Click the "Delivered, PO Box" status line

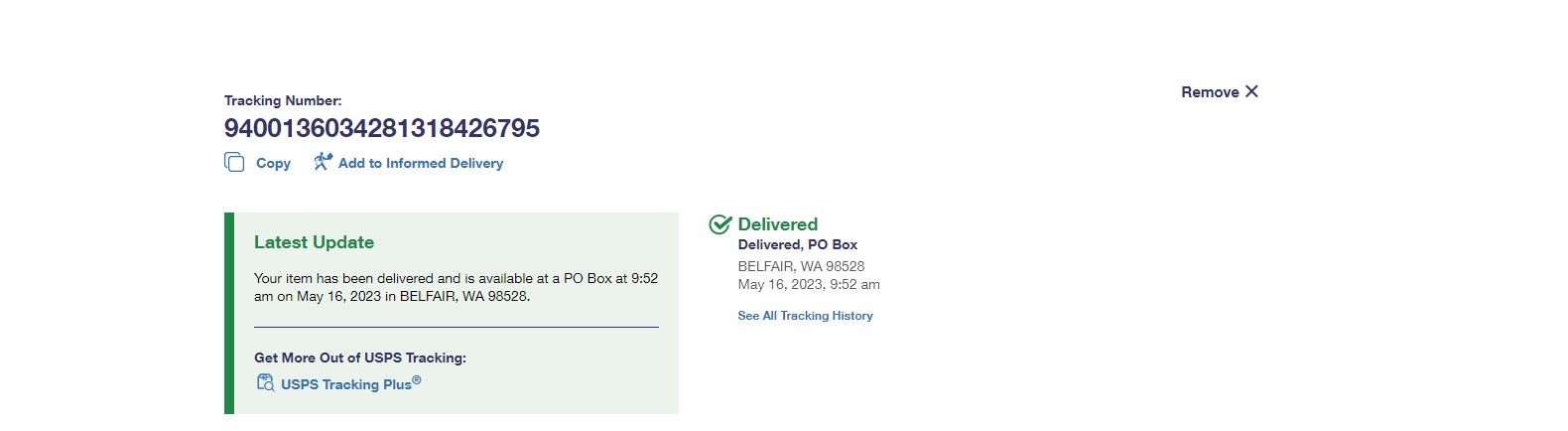point(797,244)
